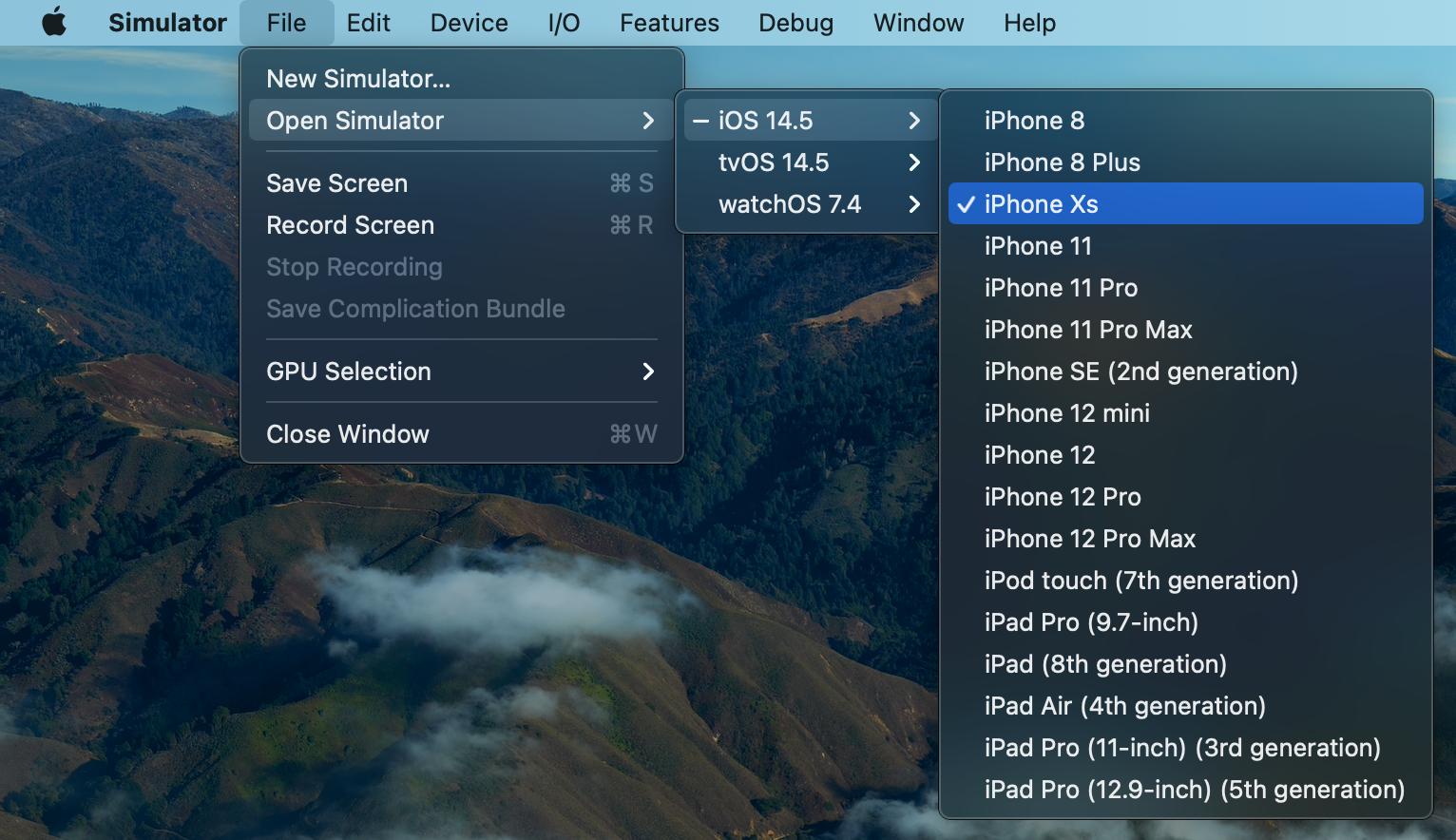The image size is (1456, 840).
Task: Select iPad Pro (12.9-inch) (5th generation)
Action: [1186, 790]
